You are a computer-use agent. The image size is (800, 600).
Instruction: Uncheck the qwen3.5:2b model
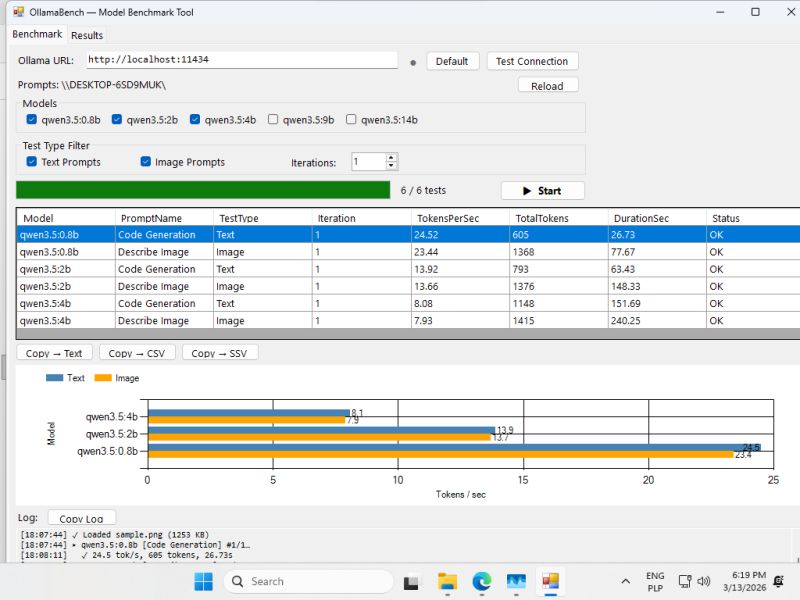pyautogui.click(x=117, y=119)
